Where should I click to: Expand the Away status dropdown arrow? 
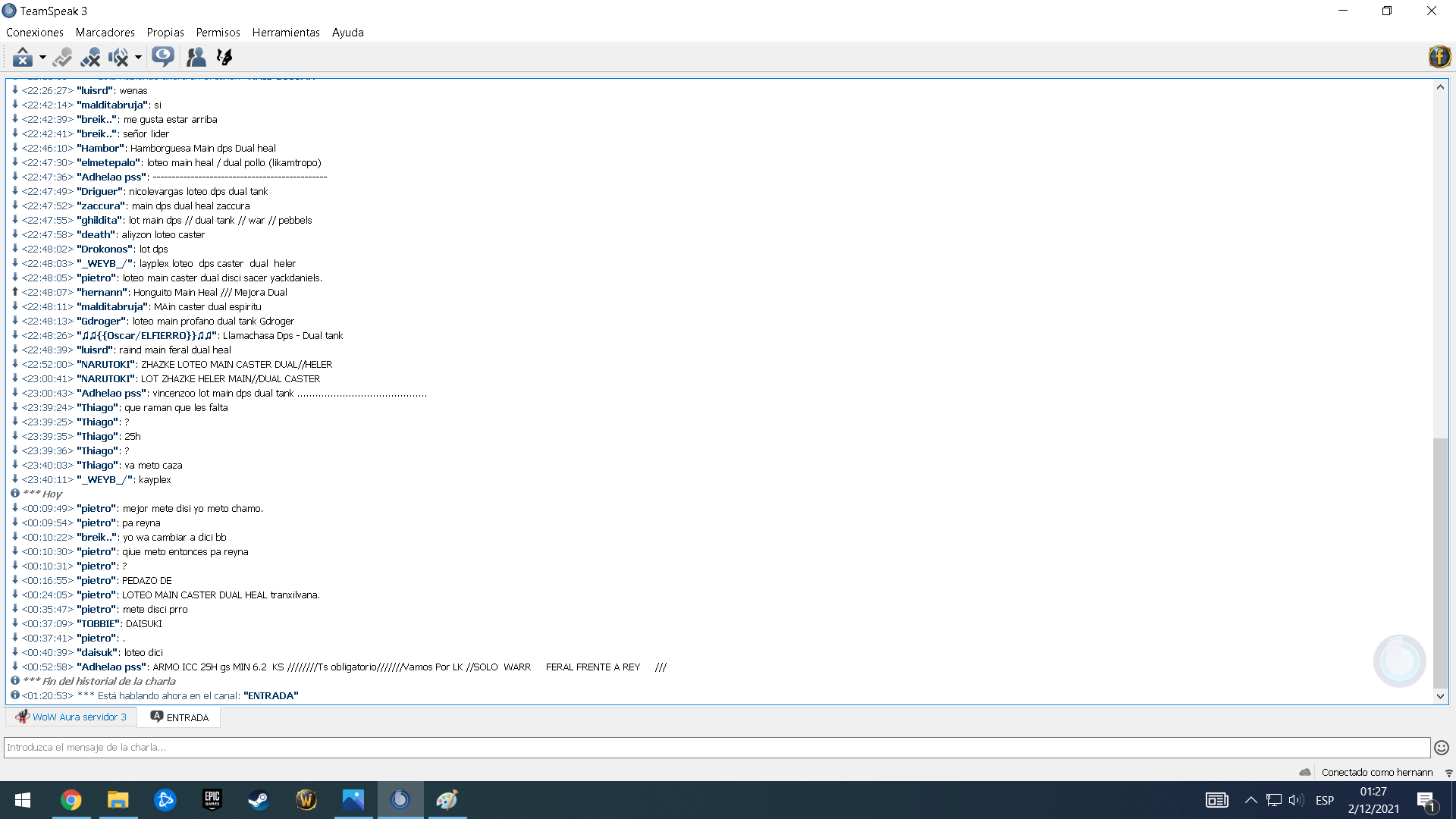point(42,57)
